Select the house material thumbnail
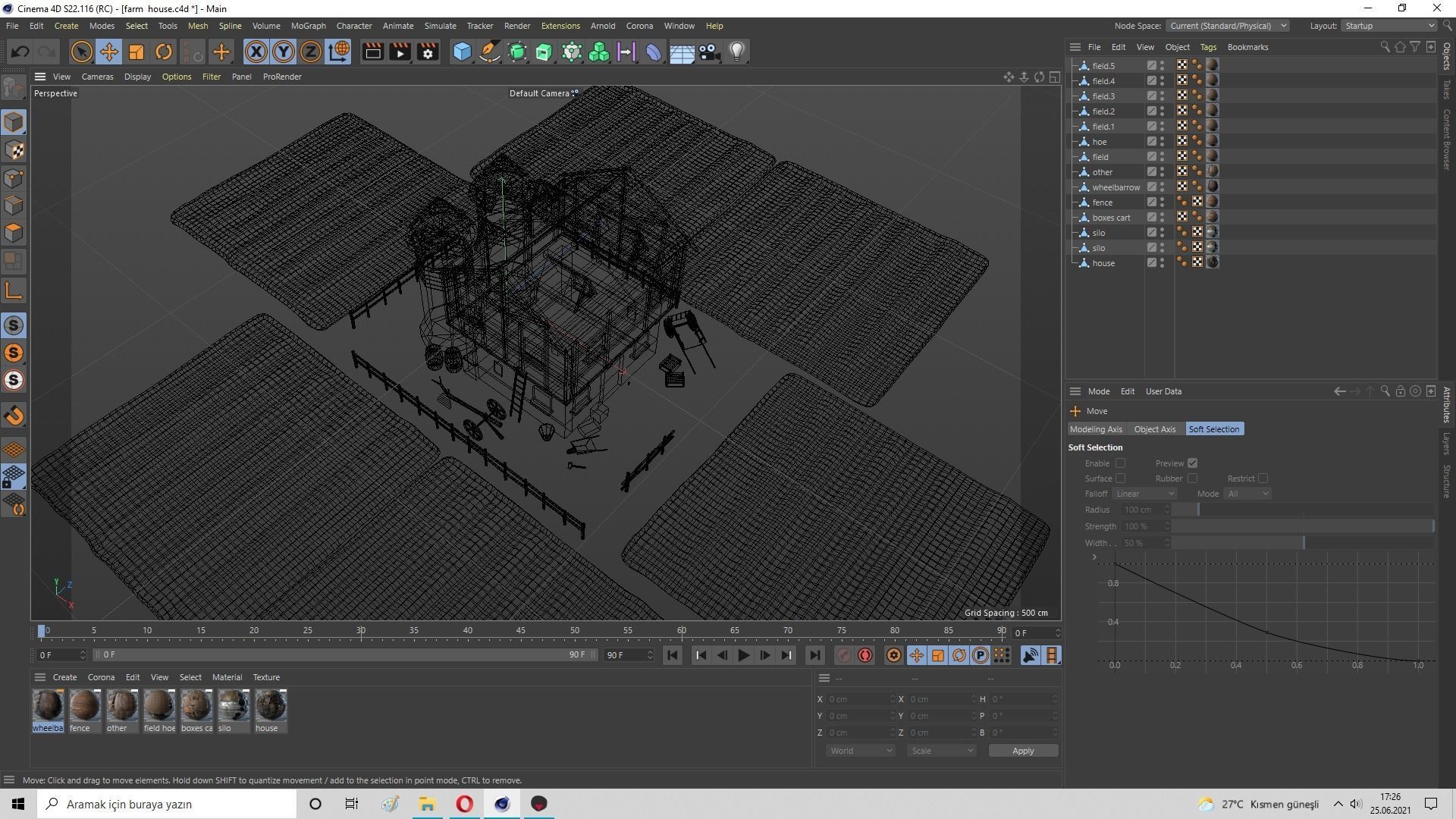This screenshot has width=1456, height=819. click(271, 705)
